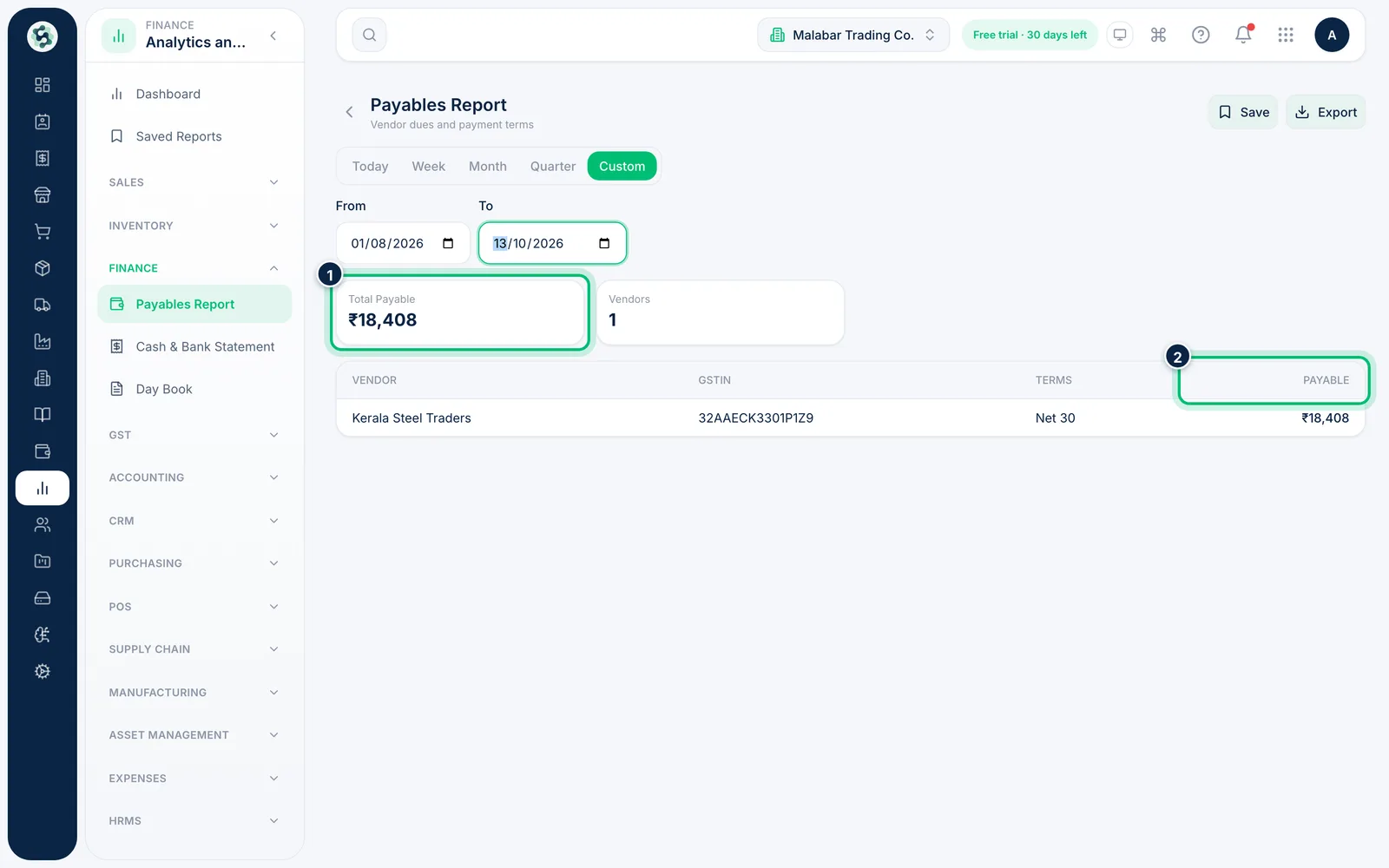This screenshot has height=868, width=1389.
Task: Collapse the FINANCE section
Action: pos(194,268)
